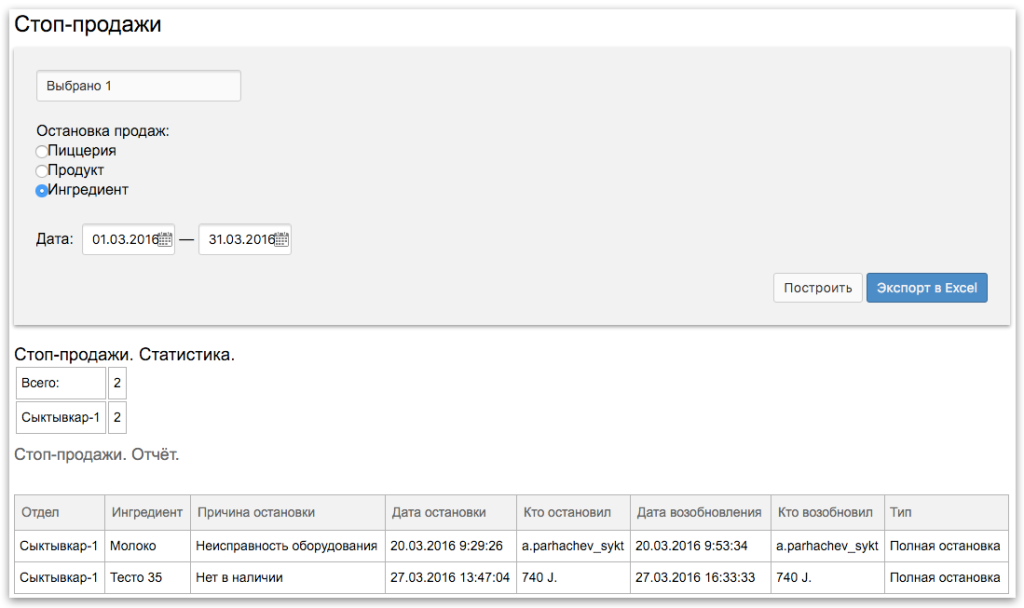The height and width of the screenshot is (608, 1024).
Task: Click the Кто возобновил column header
Action: pos(827,513)
